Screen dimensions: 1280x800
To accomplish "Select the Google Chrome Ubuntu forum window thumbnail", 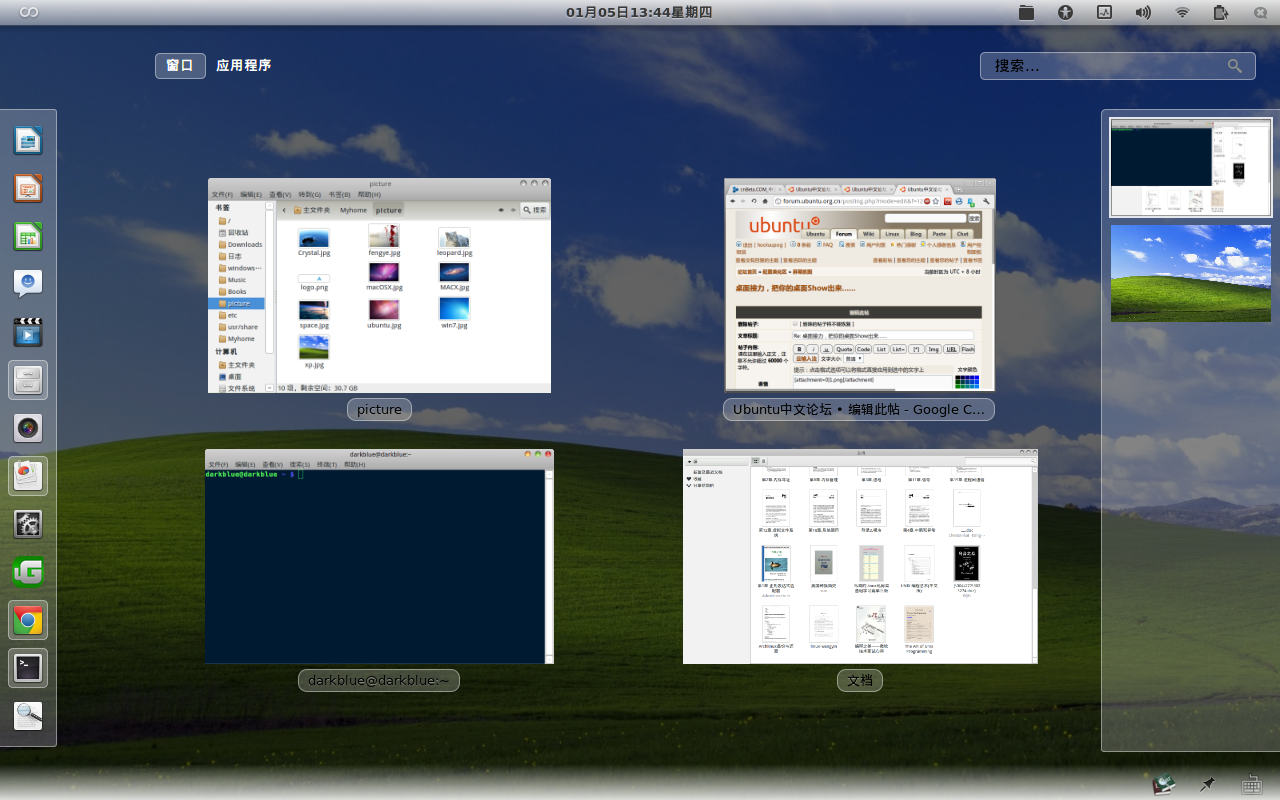I will [860, 285].
